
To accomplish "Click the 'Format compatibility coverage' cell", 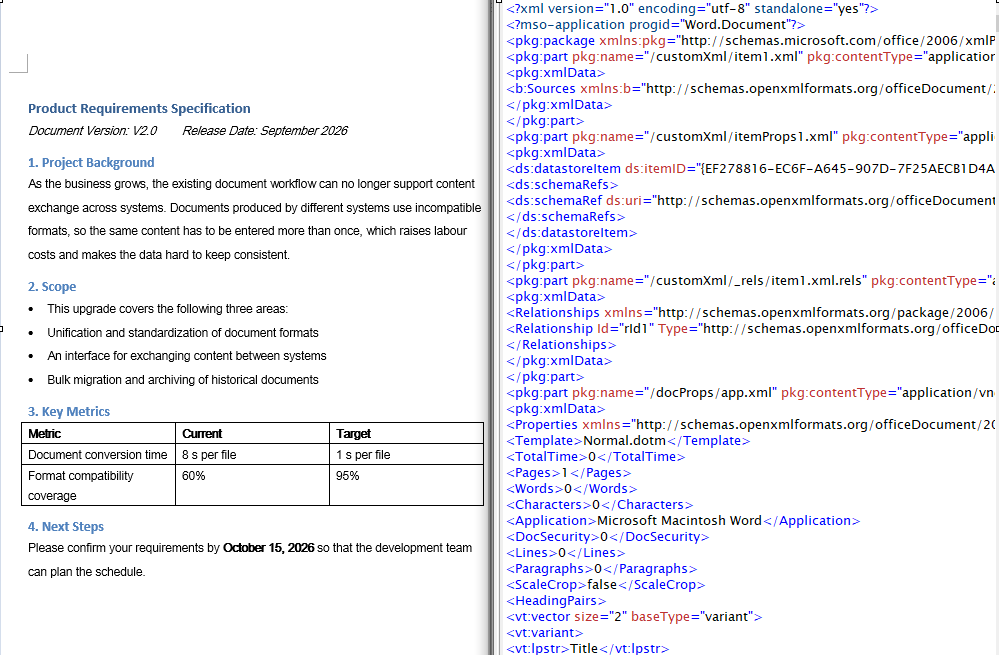I will [x=99, y=486].
